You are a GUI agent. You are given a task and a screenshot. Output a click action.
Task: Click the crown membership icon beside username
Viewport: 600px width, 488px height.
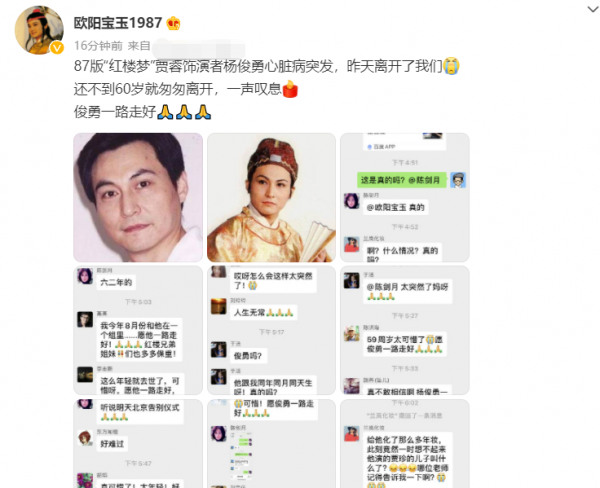173,23
